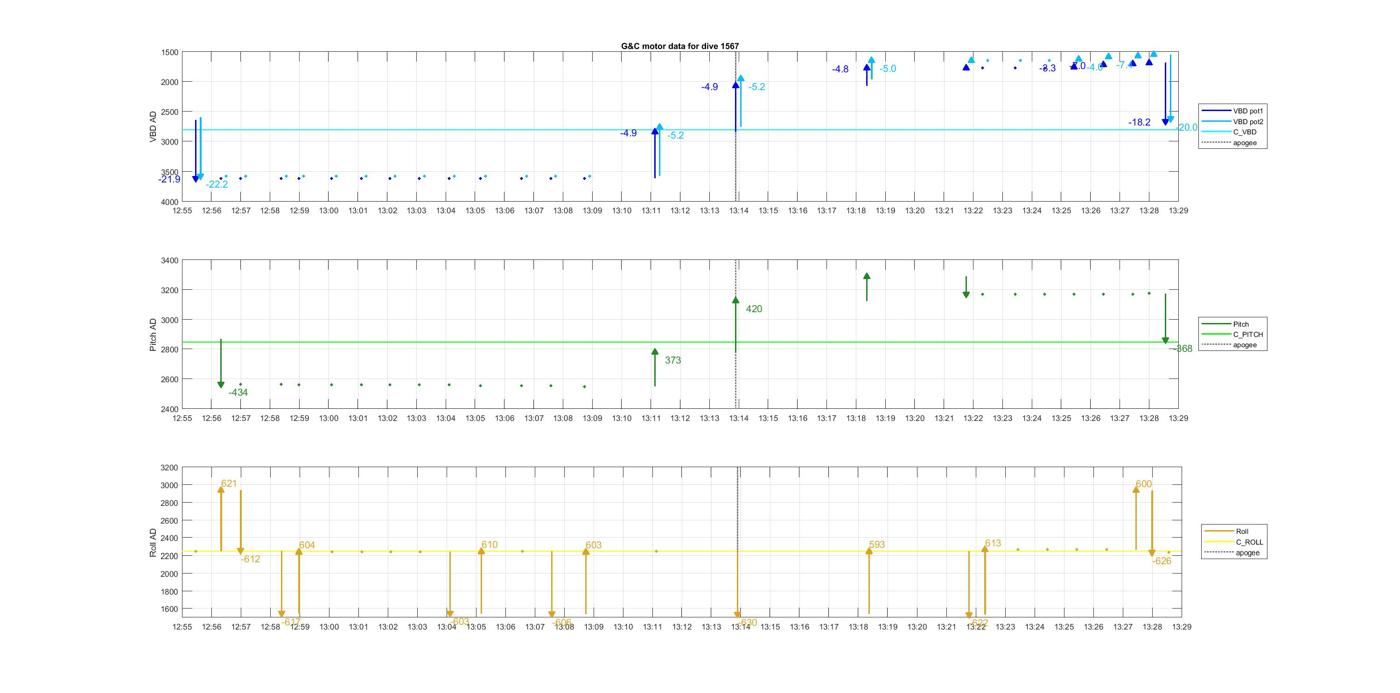1400x693 pixels.
Task: Click the '610' roll data label
Action: 489,545
